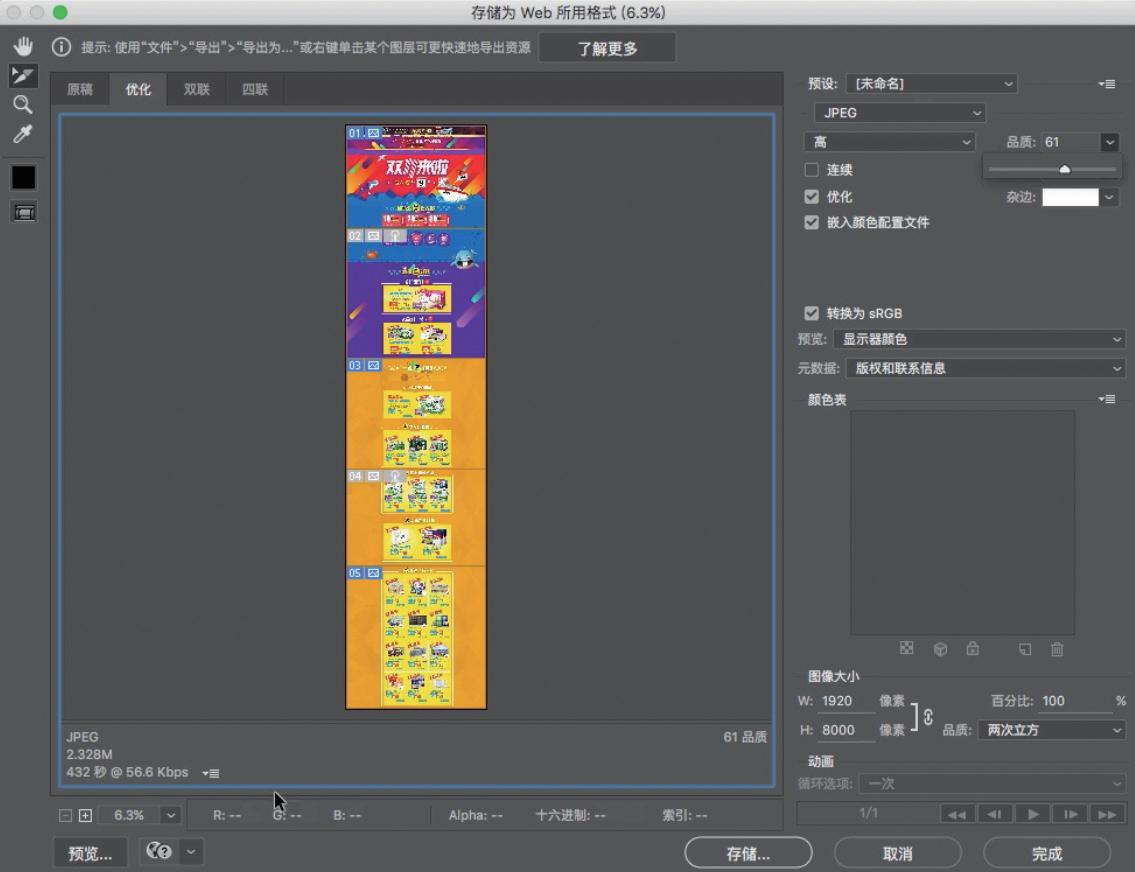Click the map to transparent color table icon
Screen dimensions: 1135x872
(x=906, y=648)
